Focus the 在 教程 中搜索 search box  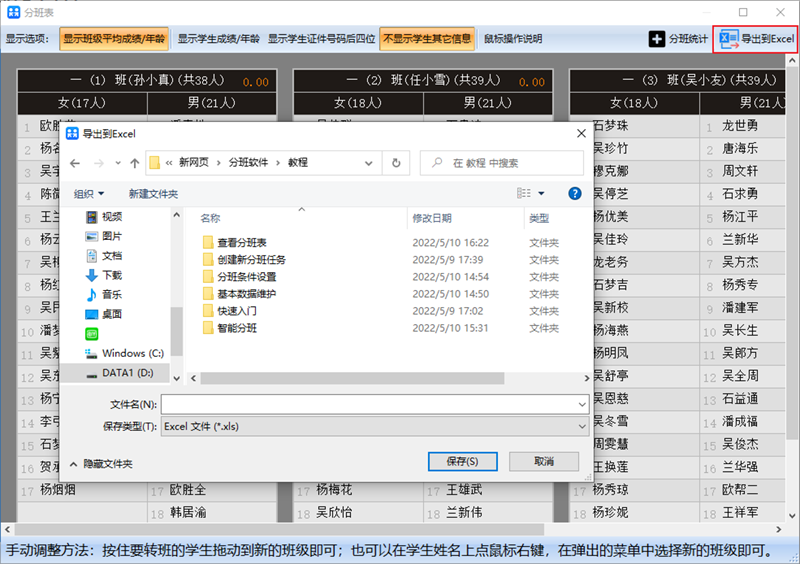click(x=502, y=163)
